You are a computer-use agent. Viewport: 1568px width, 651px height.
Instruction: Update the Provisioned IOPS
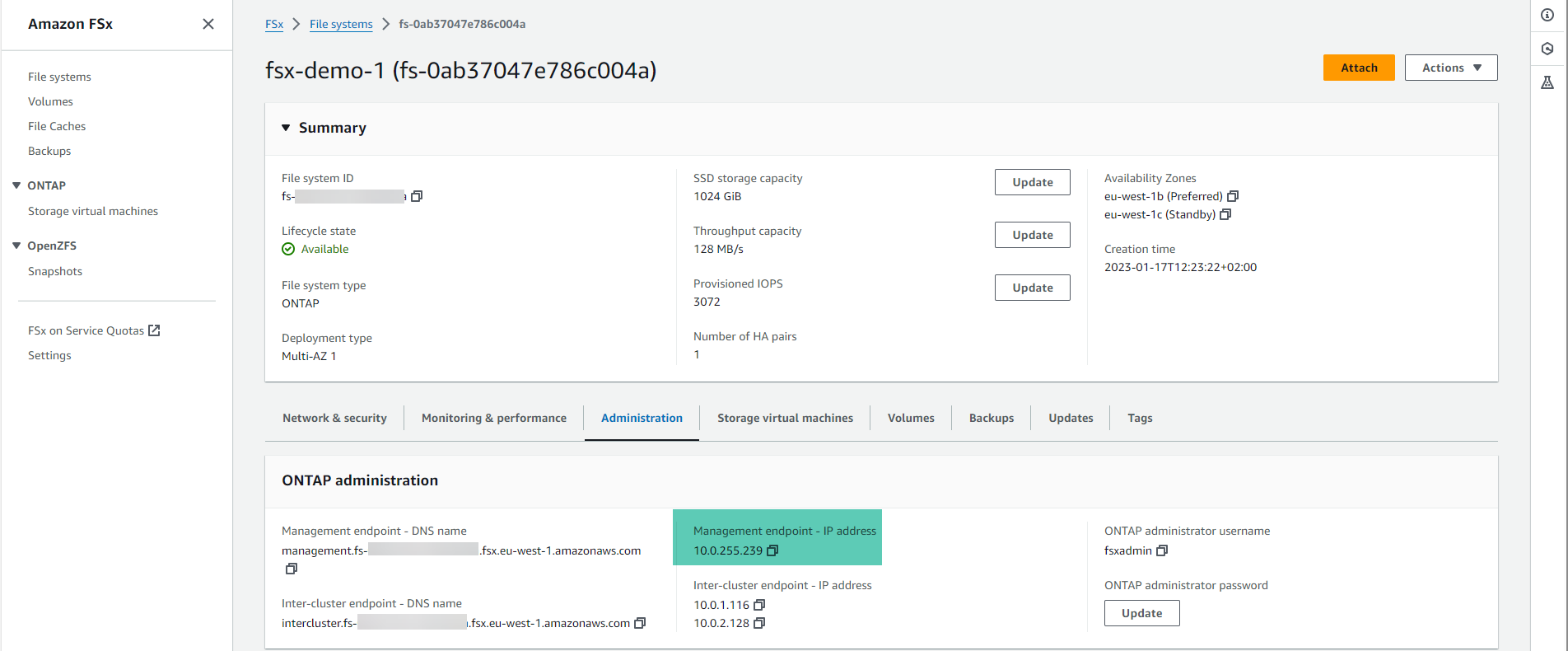coord(1033,288)
